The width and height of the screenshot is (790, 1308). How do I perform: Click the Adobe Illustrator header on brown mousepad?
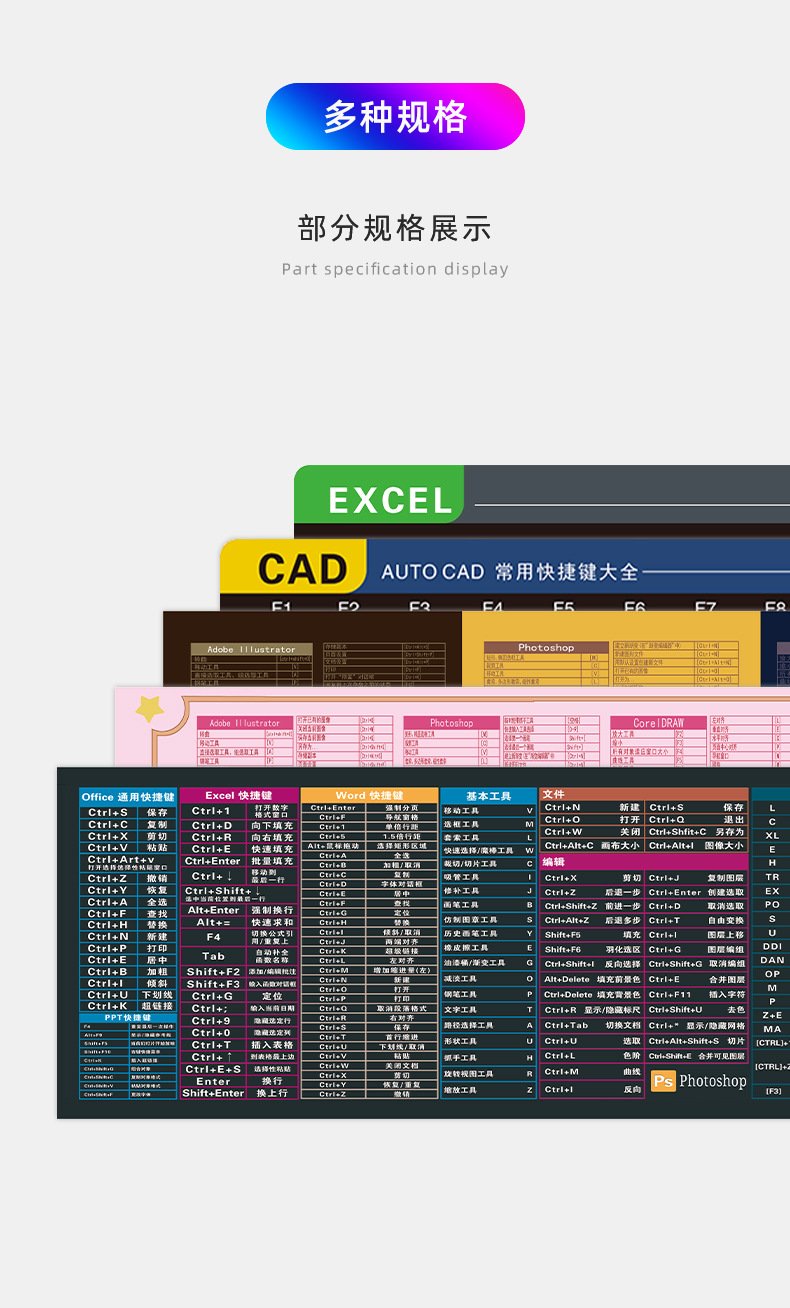pyautogui.click(x=251, y=649)
